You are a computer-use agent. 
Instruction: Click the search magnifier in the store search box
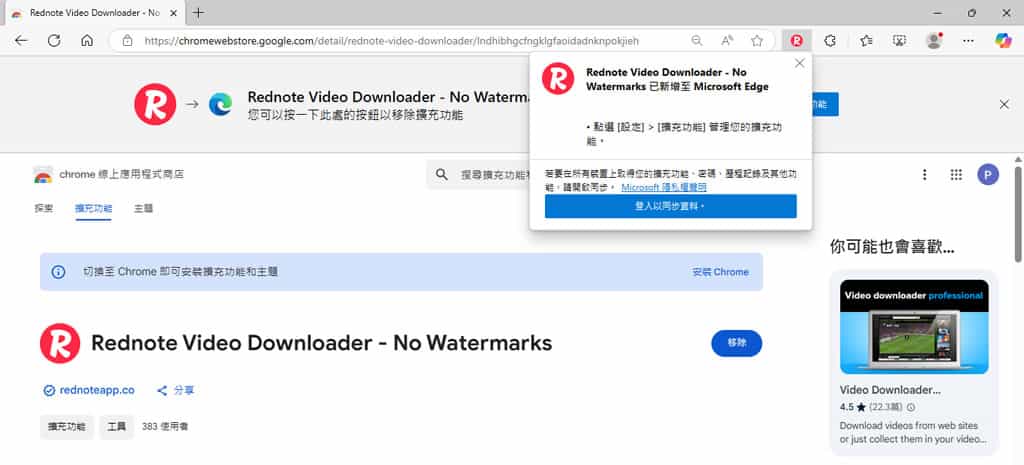442,174
